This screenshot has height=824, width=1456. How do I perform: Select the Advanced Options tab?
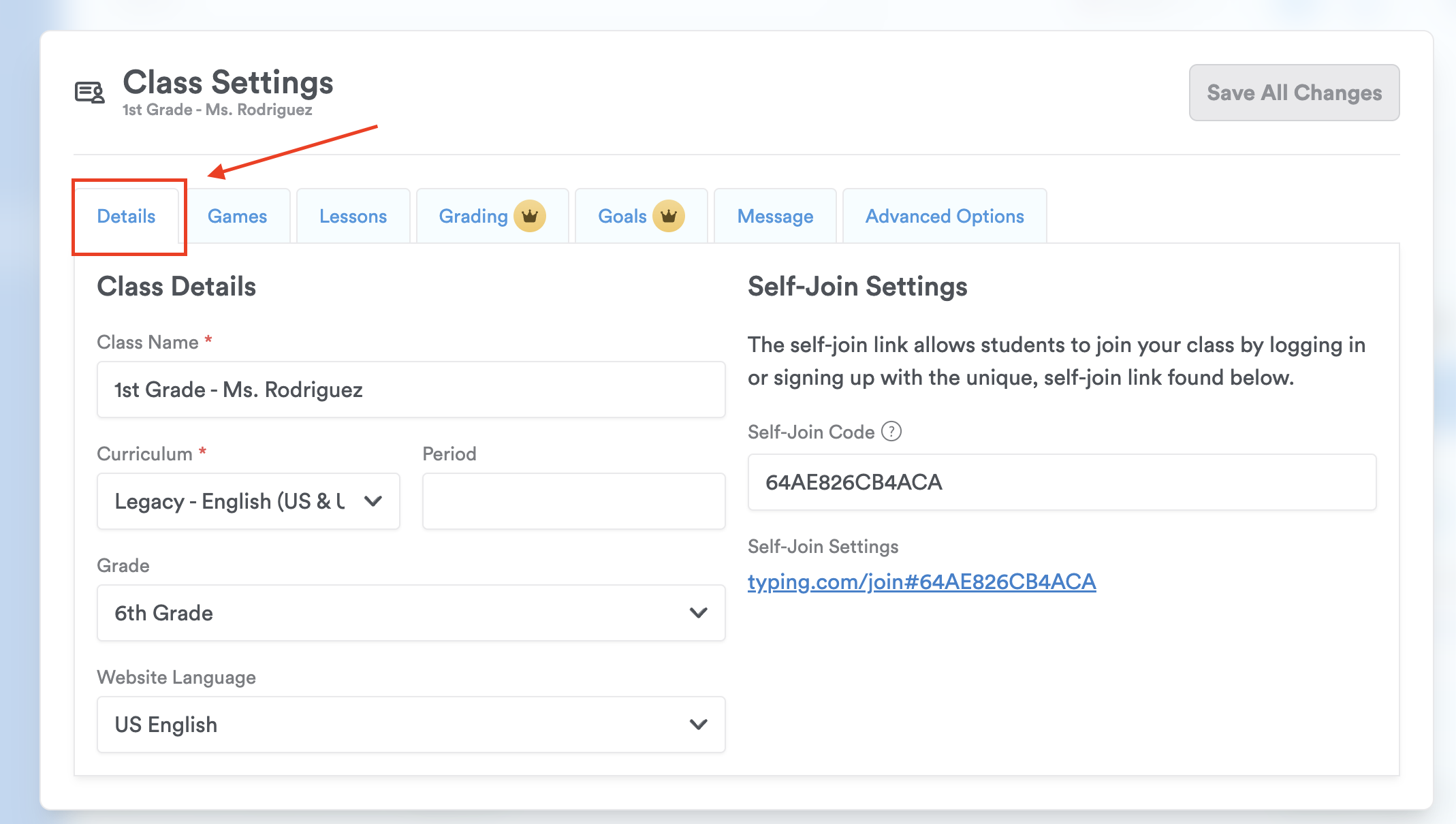coord(945,217)
